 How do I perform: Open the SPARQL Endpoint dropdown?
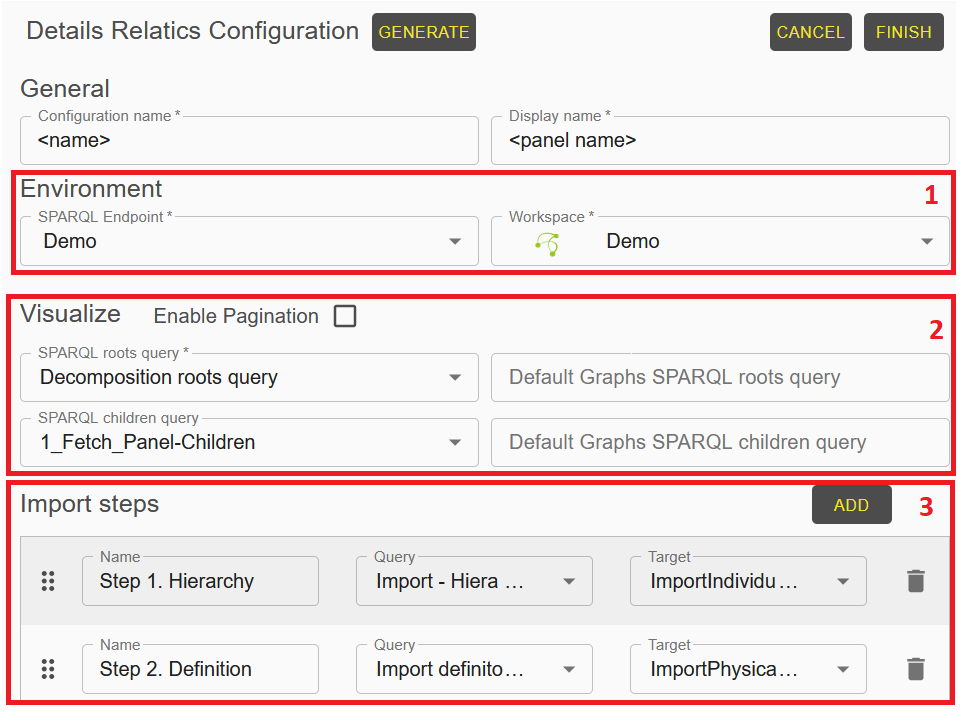[455, 242]
